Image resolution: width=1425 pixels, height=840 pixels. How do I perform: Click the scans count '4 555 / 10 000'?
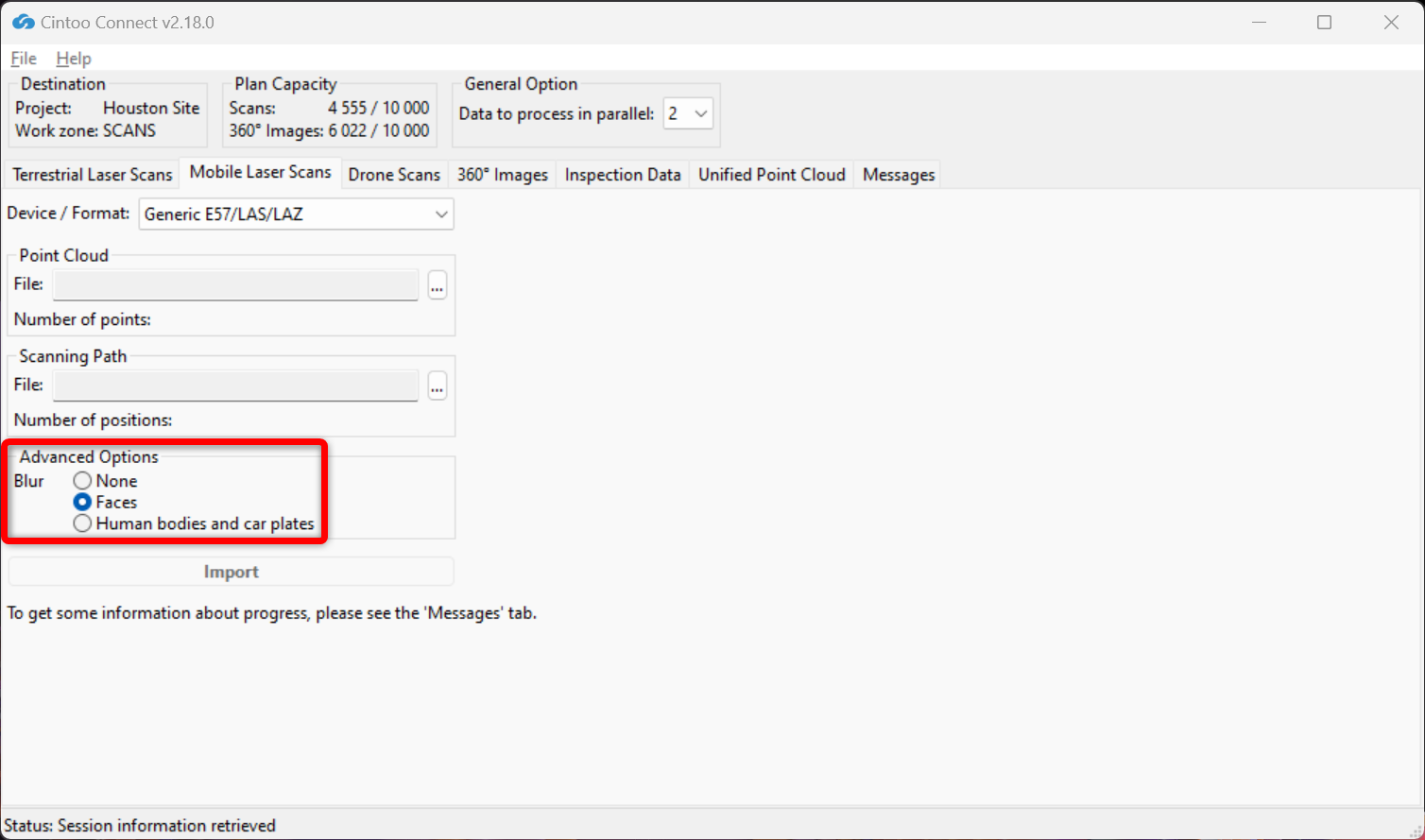tap(378, 108)
